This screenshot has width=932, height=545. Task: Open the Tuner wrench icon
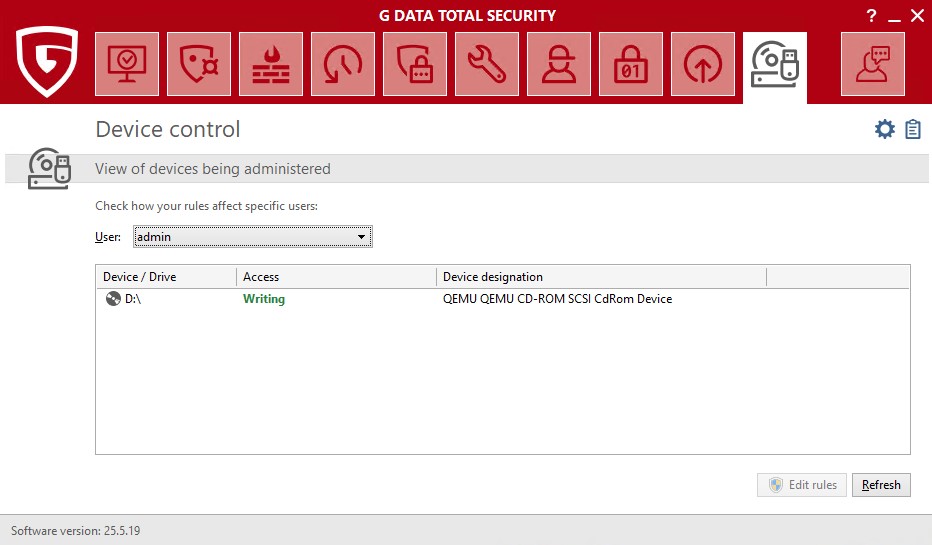click(x=487, y=64)
